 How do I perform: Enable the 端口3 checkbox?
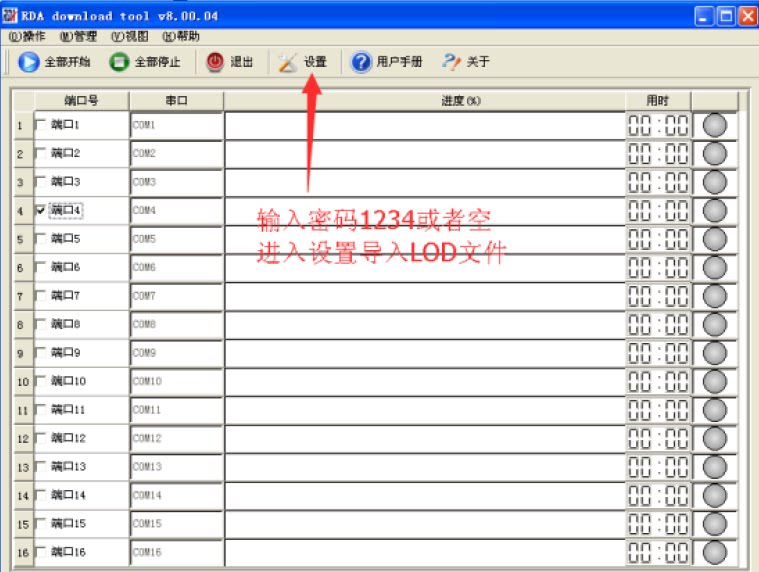41,182
